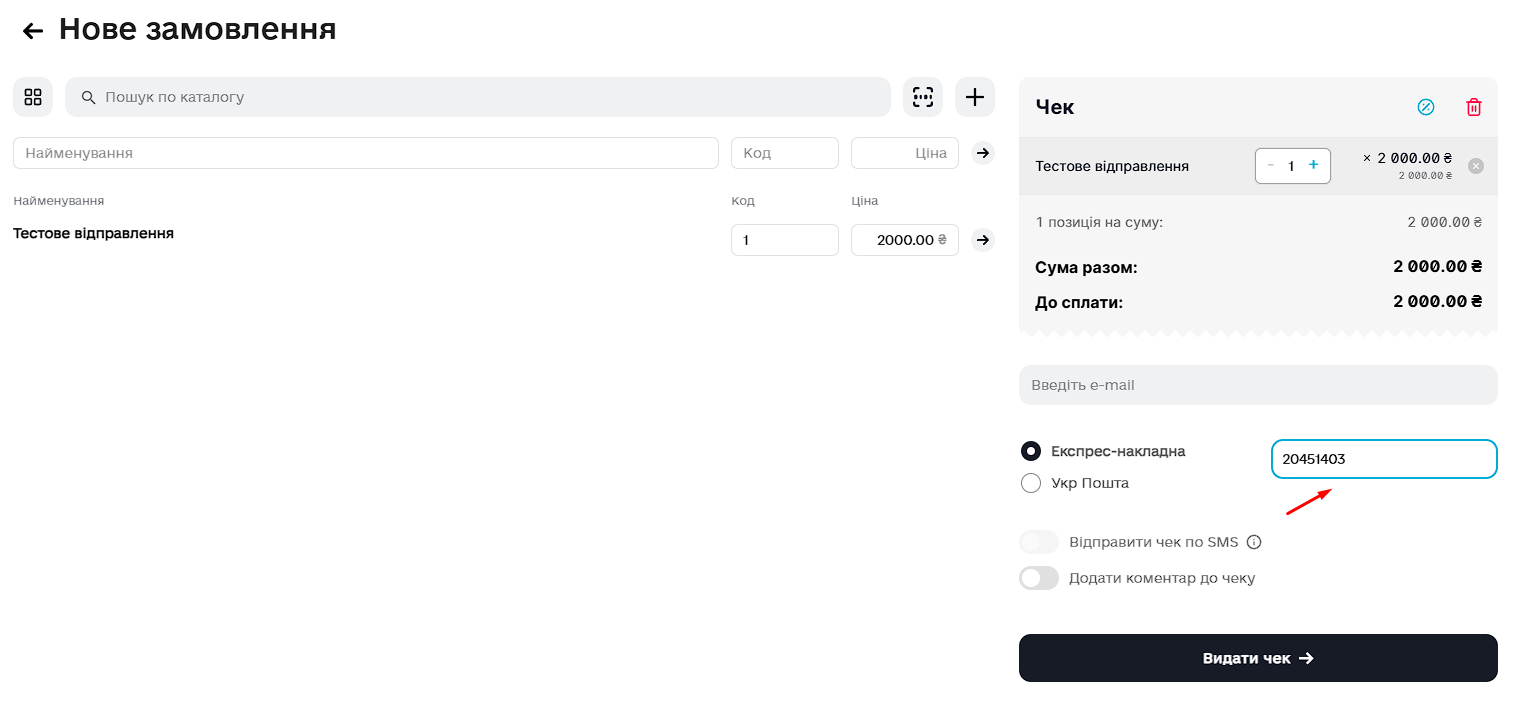This screenshot has width=1516, height=709.
Task: Select the Експрес-накладна radio button
Action: pyautogui.click(x=1031, y=451)
